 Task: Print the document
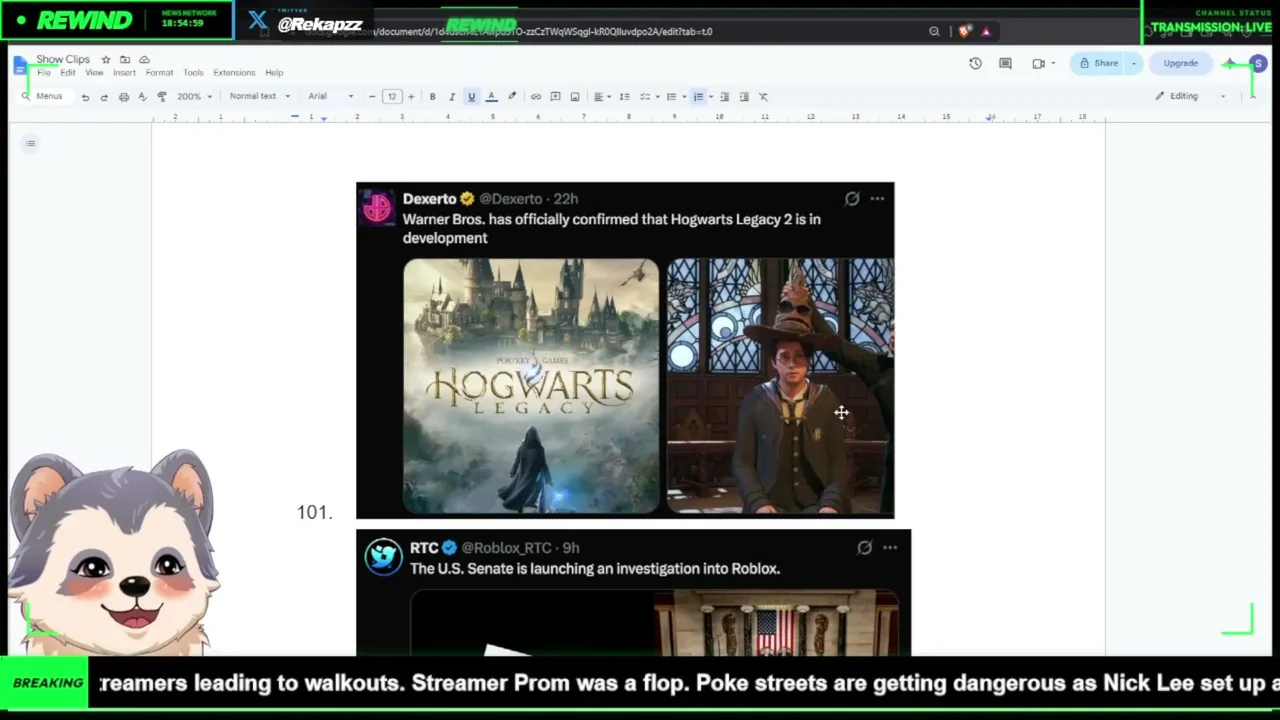pyautogui.click(x=123, y=97)
